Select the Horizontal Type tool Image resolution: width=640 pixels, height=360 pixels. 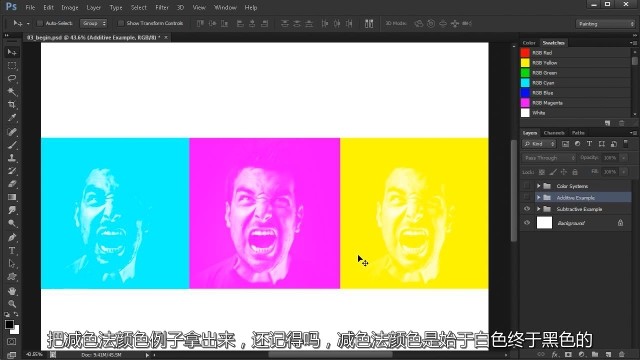click(x=12, y=251)
